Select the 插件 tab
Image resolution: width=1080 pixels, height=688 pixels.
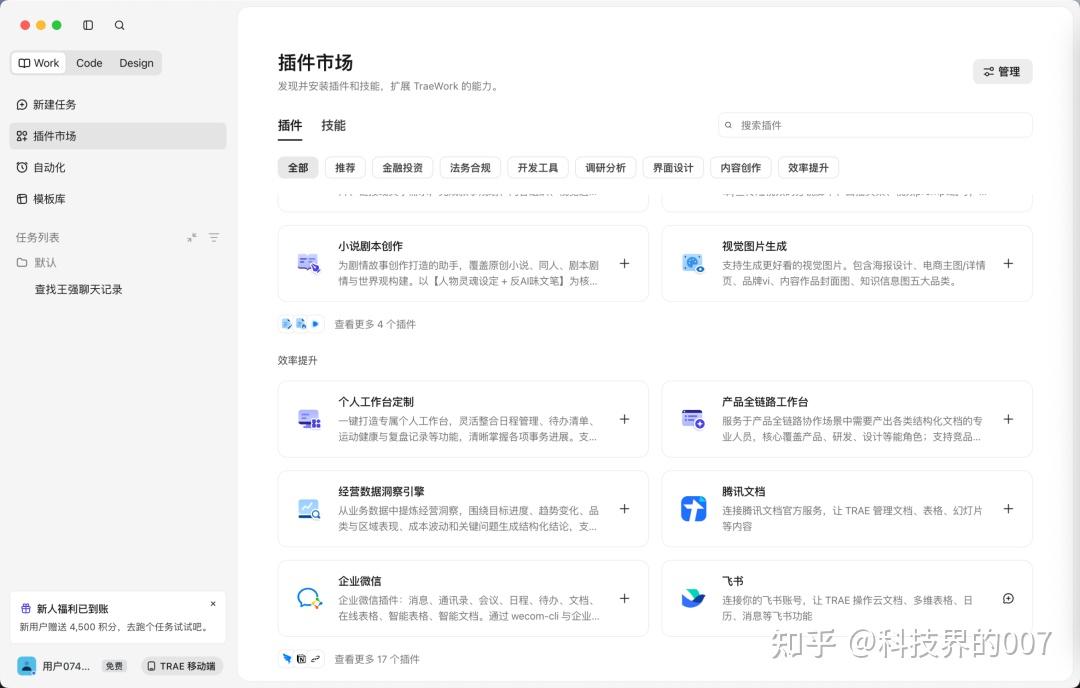click(x=290, y=125)
